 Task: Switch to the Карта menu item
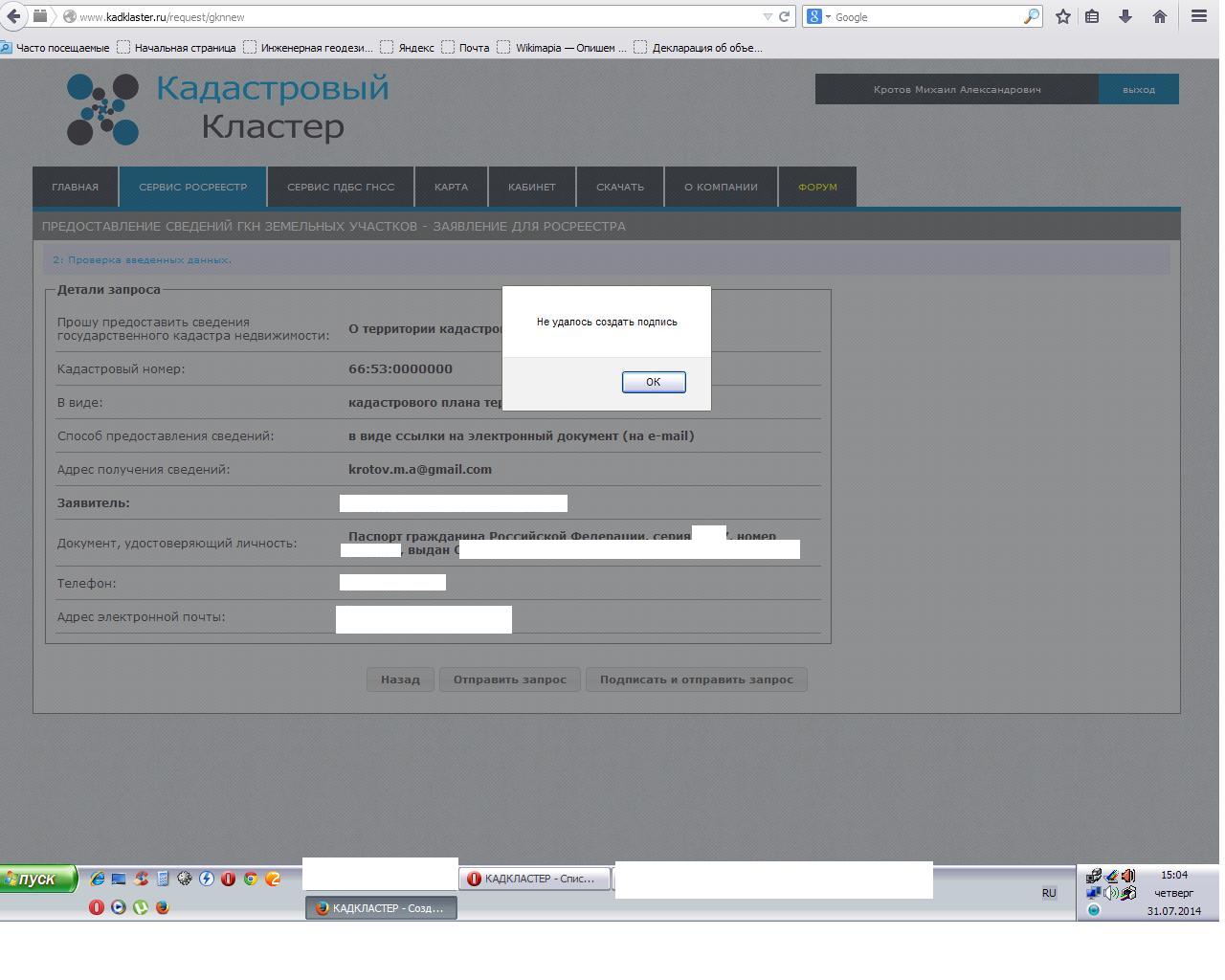pos(451,187)
